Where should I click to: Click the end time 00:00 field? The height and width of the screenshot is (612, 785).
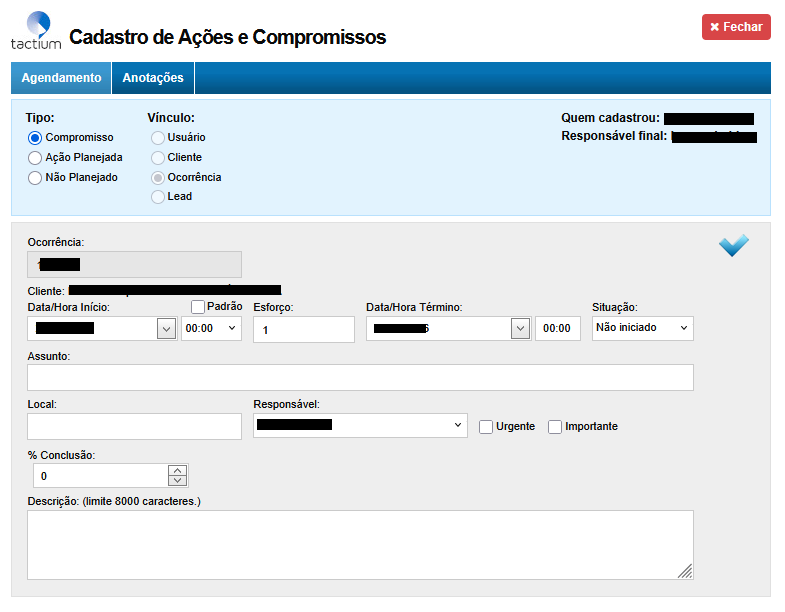pyautogui.click(x=558, y=329)
